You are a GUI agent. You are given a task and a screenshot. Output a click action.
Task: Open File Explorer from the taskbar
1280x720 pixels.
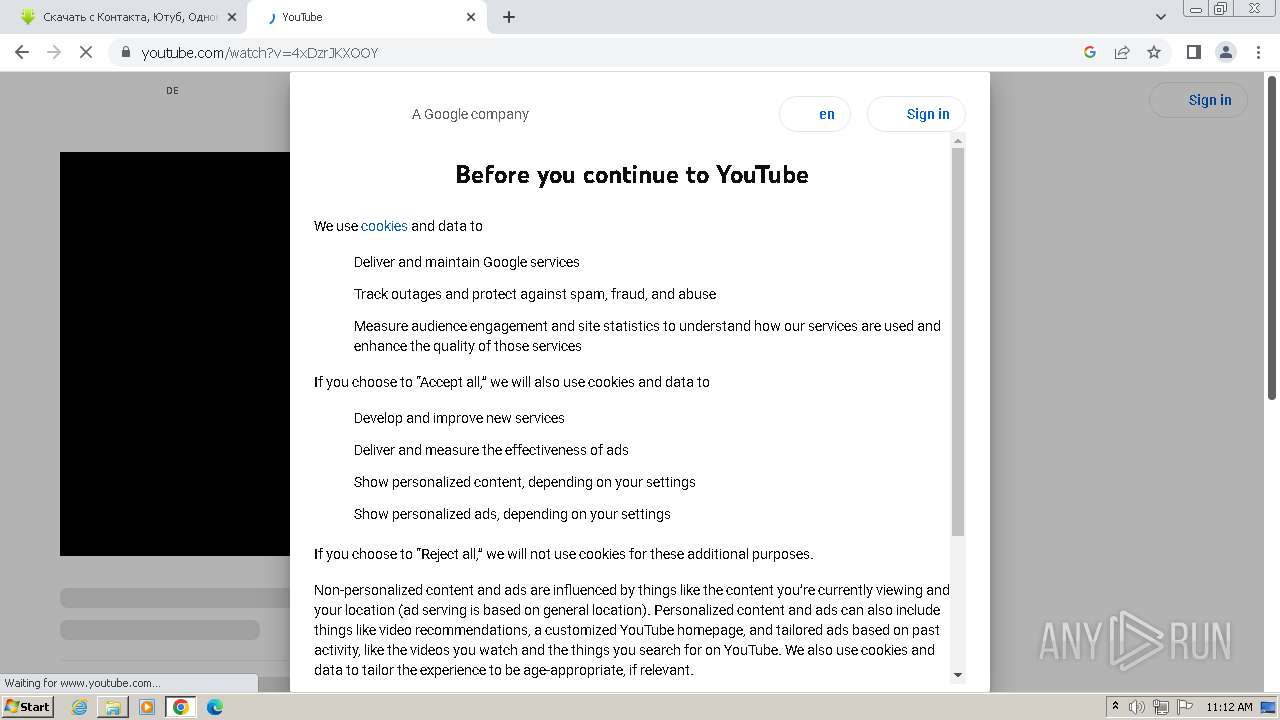113,707
